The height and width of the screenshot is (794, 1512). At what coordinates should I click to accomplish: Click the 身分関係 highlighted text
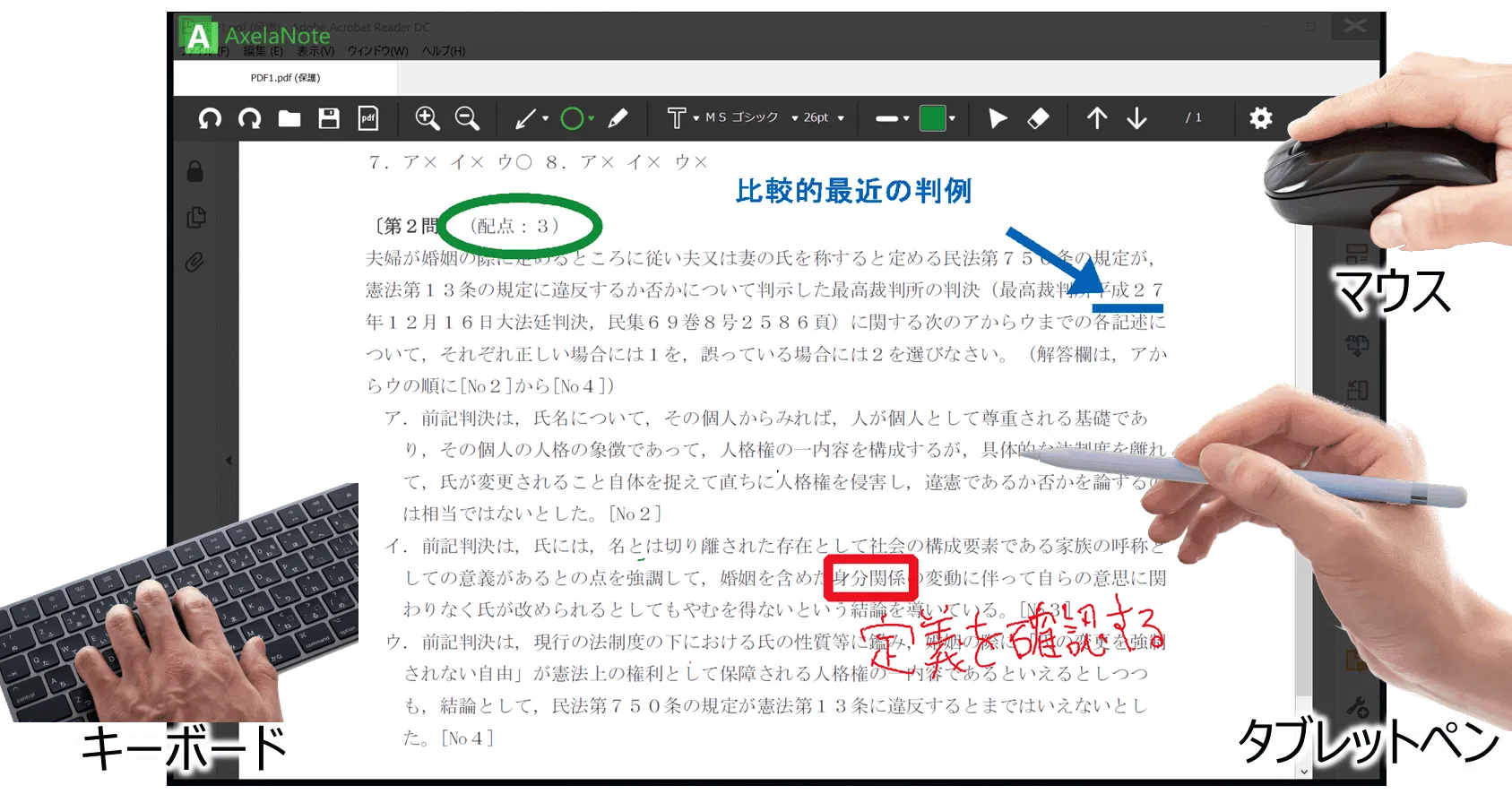[869, 578]
